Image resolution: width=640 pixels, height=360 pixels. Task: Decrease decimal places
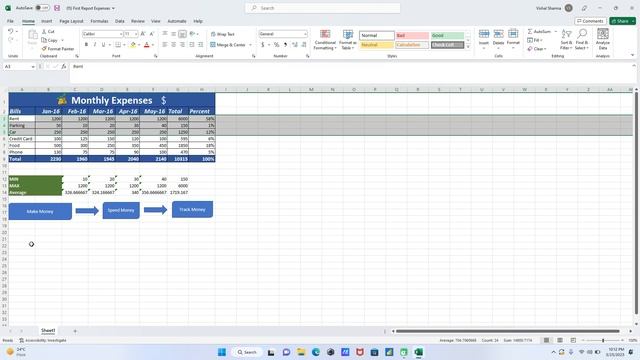coord(304,44)
